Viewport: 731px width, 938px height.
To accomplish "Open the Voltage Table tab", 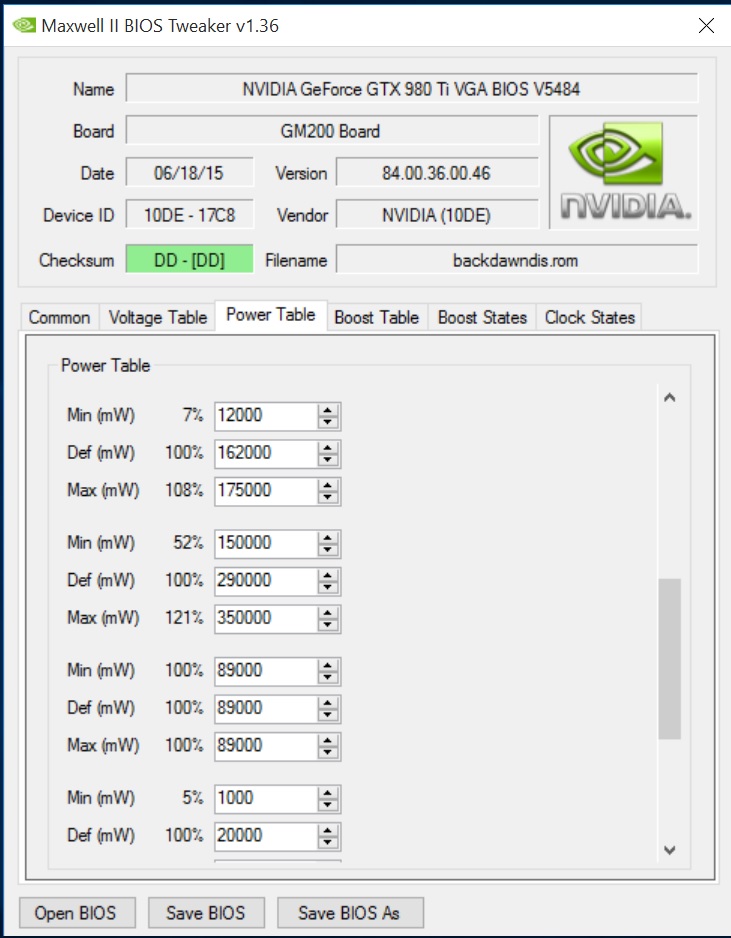I will click(158, 317).
